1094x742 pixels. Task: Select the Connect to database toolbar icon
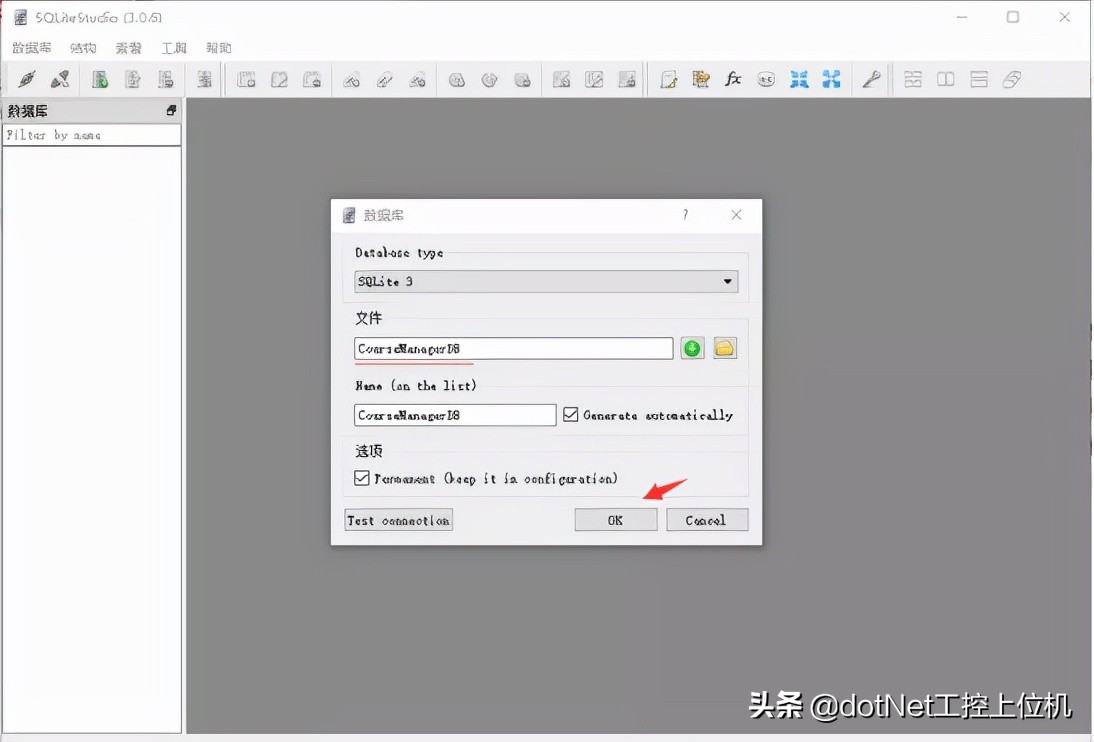27,78
